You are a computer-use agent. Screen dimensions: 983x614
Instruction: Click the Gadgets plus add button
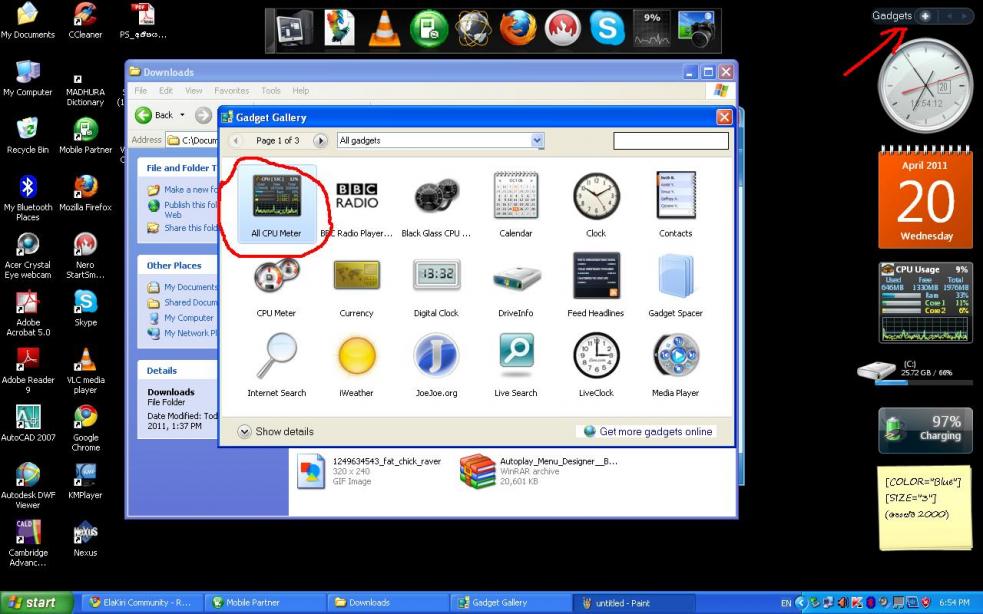[925, 16]
